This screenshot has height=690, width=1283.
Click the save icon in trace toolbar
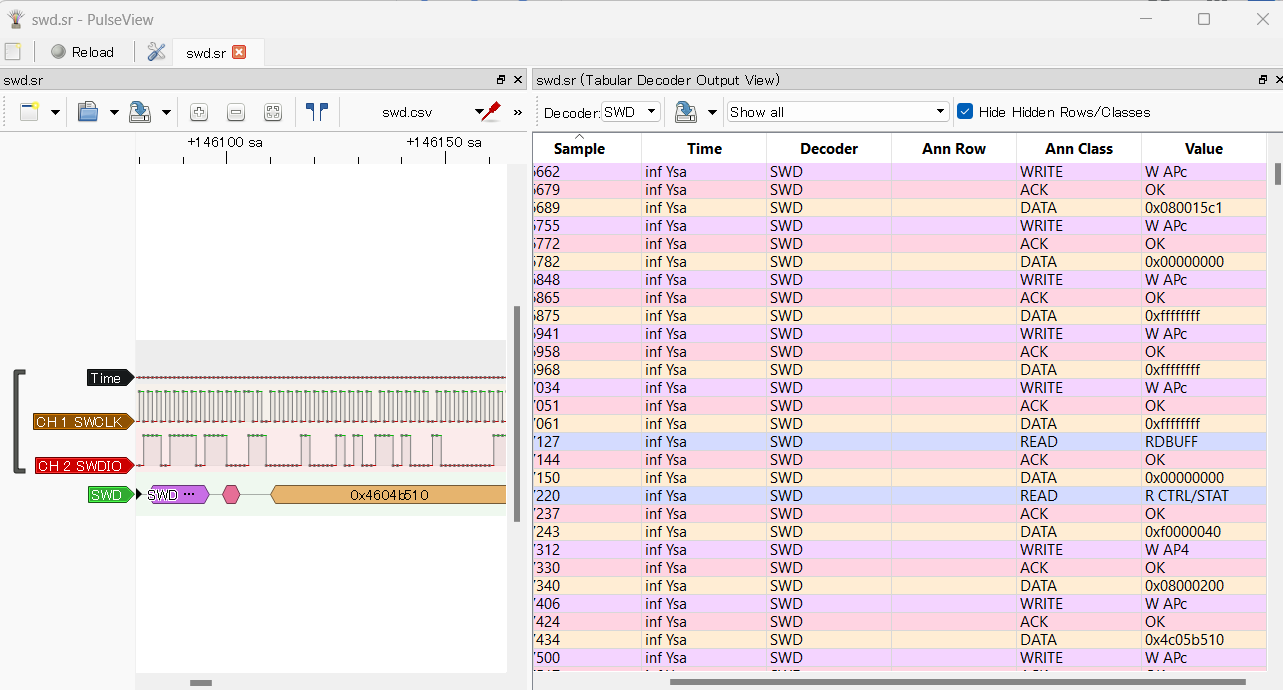[140, 112]
